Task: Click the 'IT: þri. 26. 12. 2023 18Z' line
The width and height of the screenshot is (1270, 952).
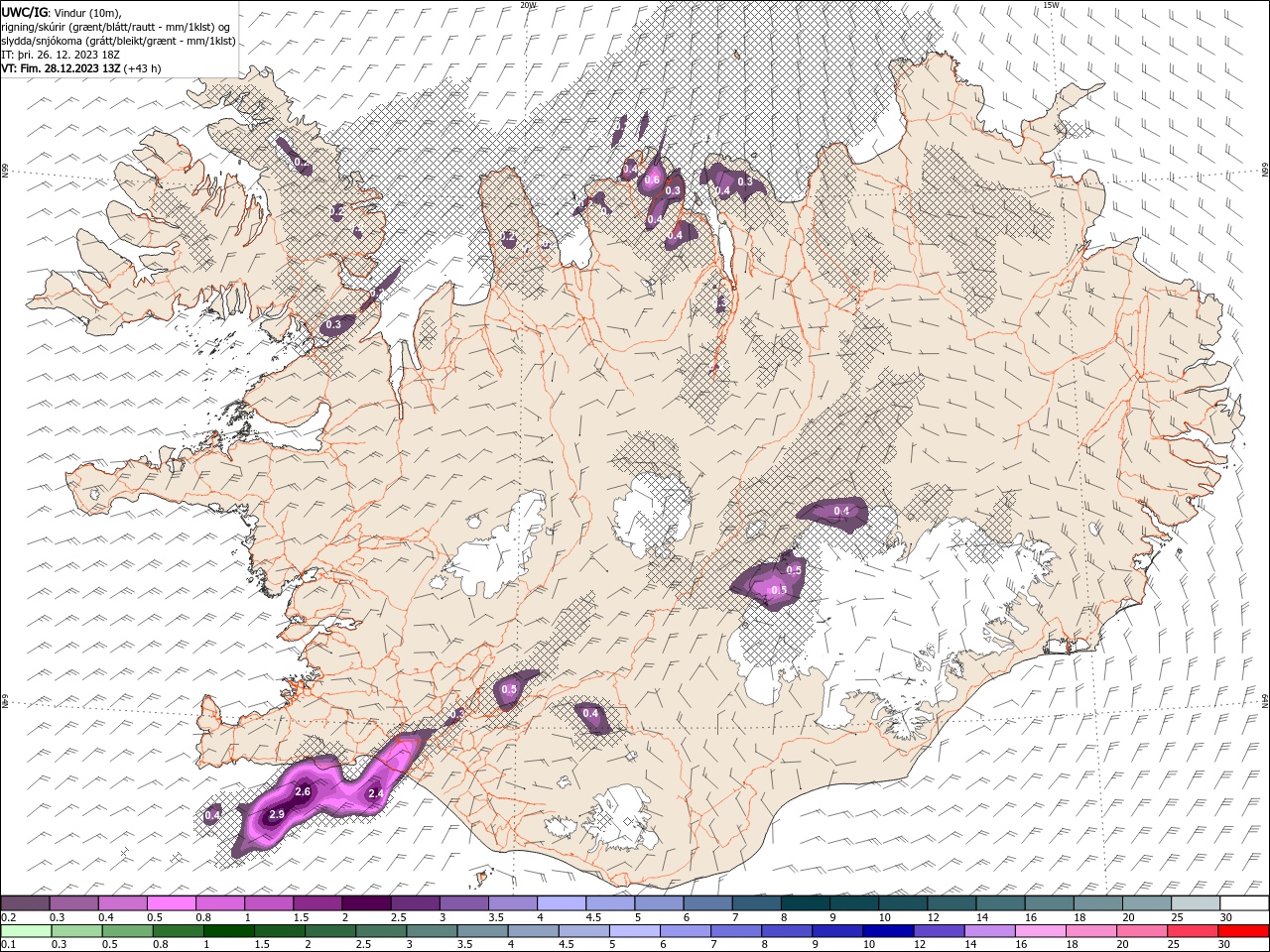Action: 61,55
